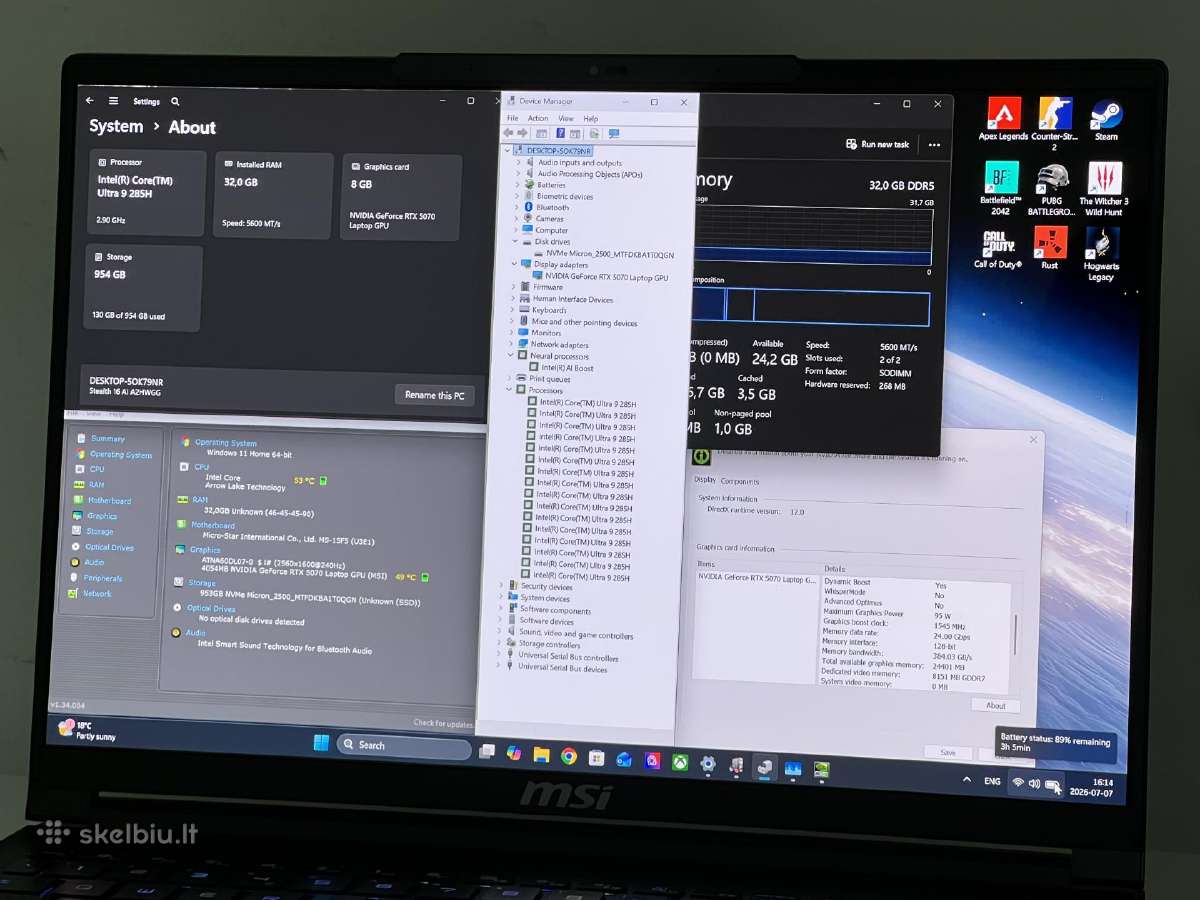Viewport: 1200px width, 900px height.
Task: Open the three-dot more menu in Task Manager
Action: click(x=934, y=144)
